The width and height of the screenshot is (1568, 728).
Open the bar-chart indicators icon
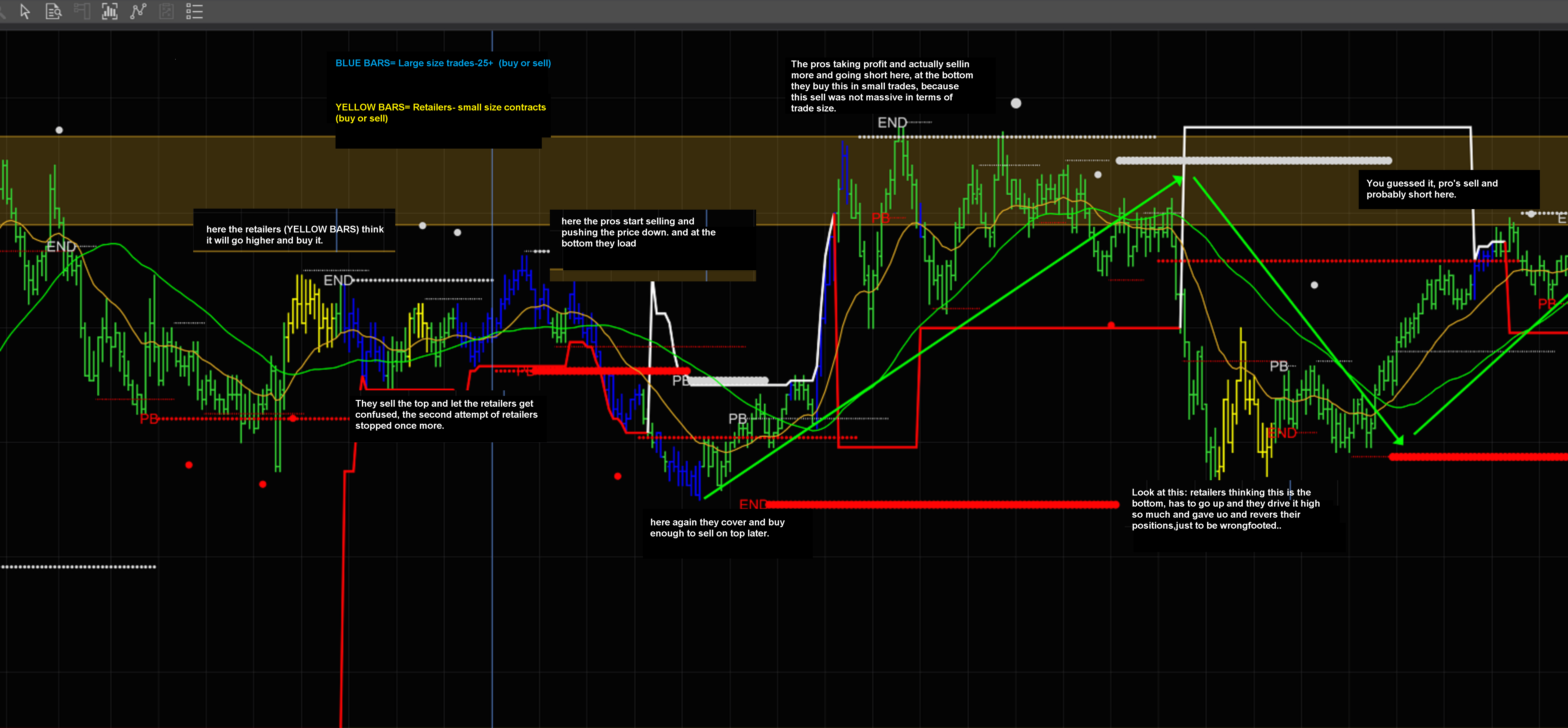click(x=110, y=12)
